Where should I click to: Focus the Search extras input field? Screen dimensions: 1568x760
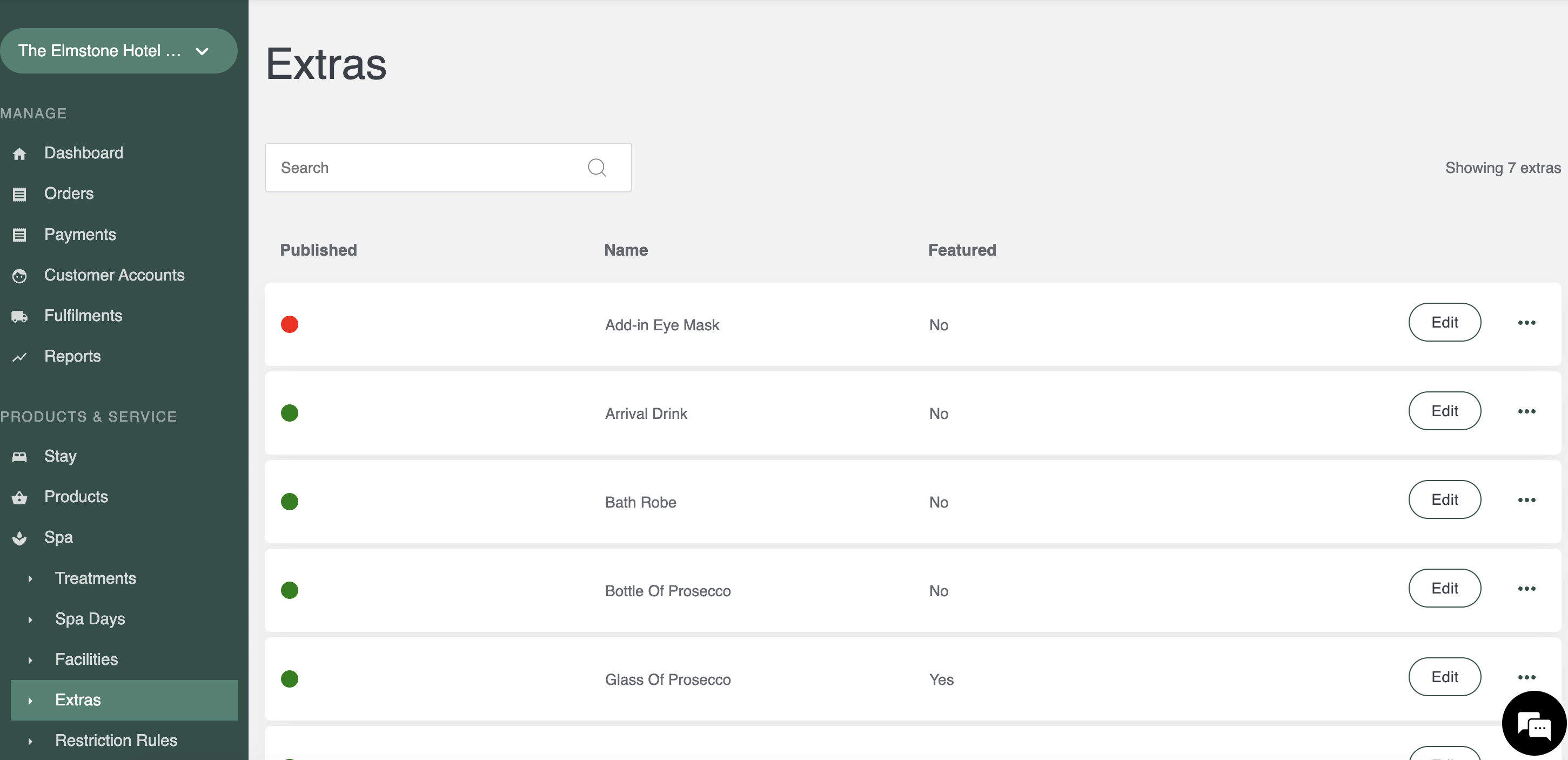point(426,168)
